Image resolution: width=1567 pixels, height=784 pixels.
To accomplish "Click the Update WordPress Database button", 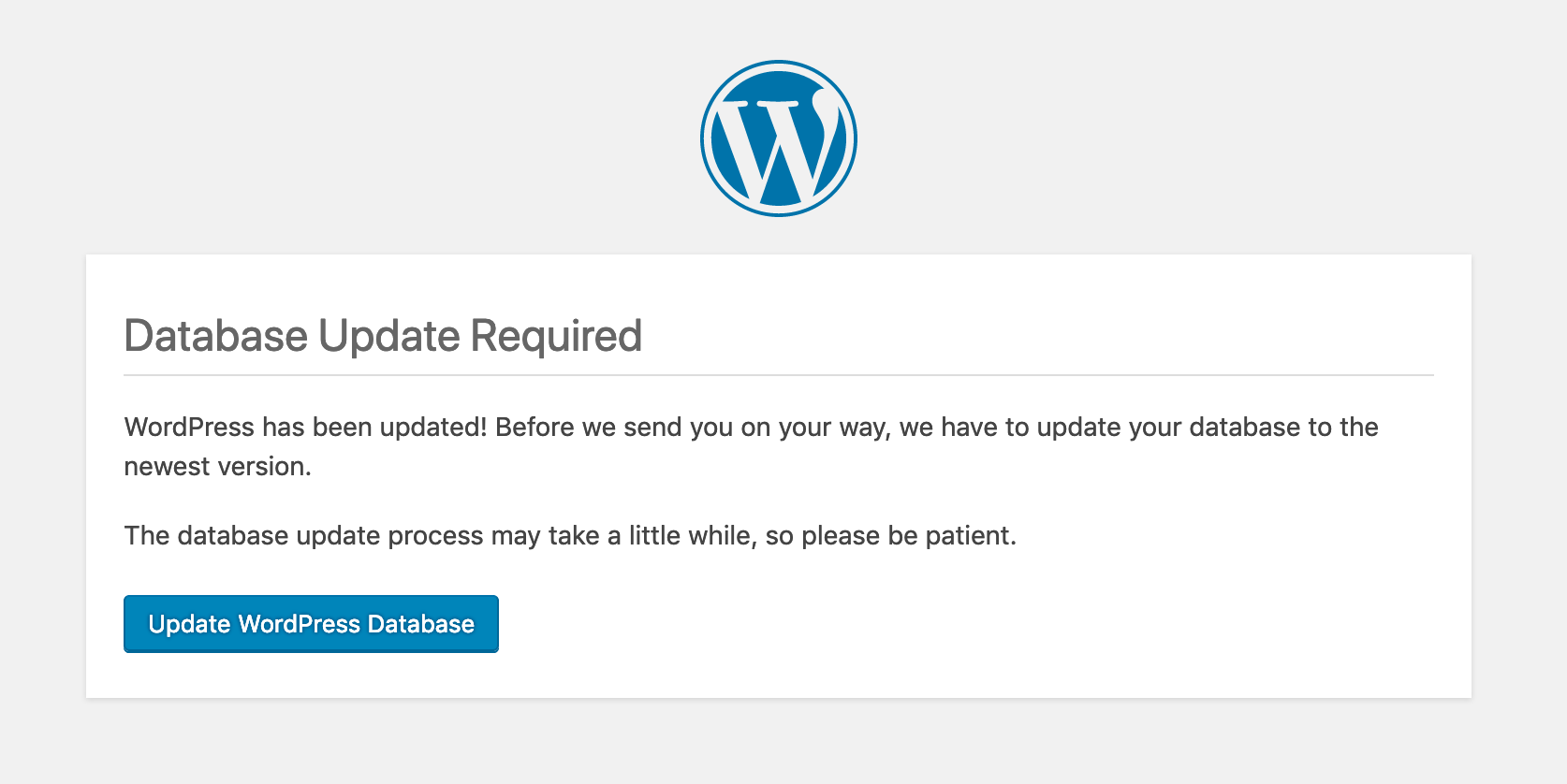I will tap(311, 624).
